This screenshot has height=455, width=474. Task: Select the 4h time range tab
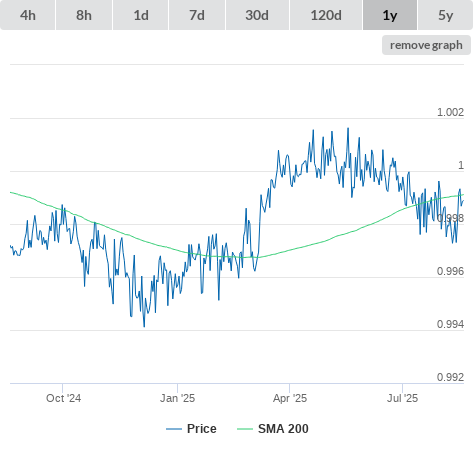[x=28, y=15]
